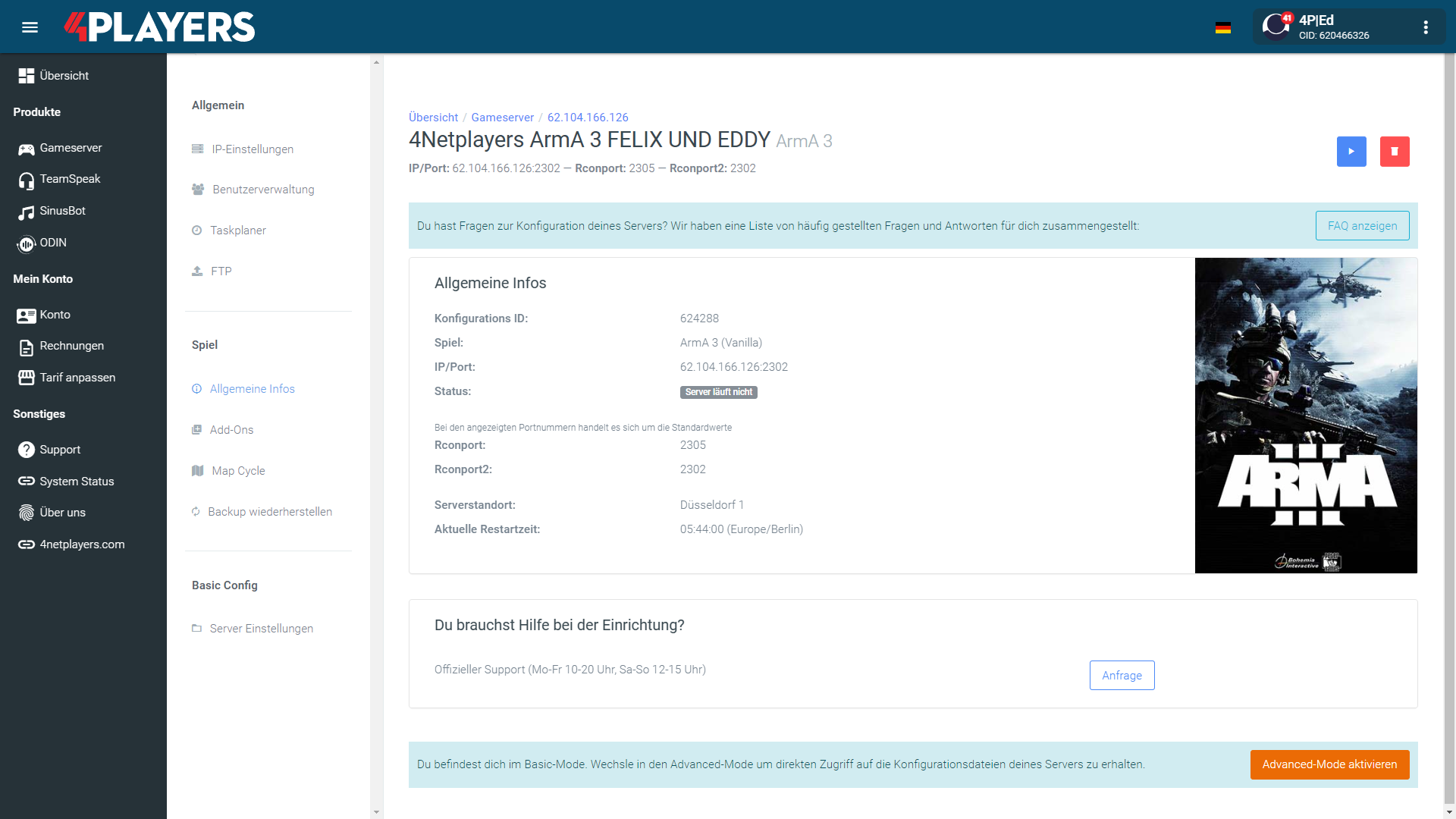Click the TeamSpeak headset icon

(x=27, y=180)
